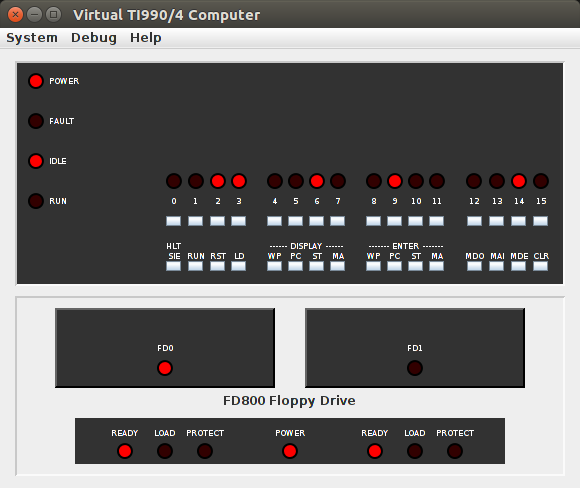The width and height of the screenshot is (580, 488).
Task: Toggle data switch 15
Action: click(x=540, y=221)
